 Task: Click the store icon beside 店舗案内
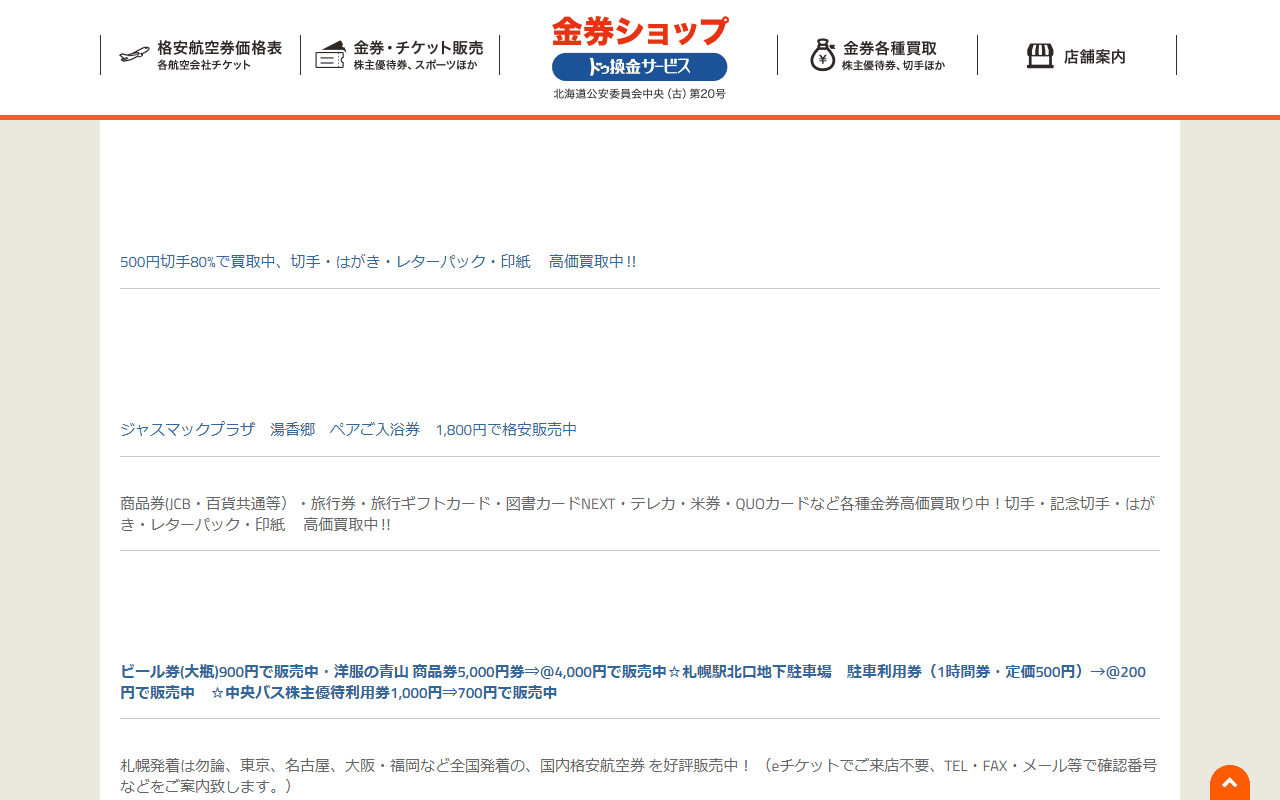click(1040, 56)
